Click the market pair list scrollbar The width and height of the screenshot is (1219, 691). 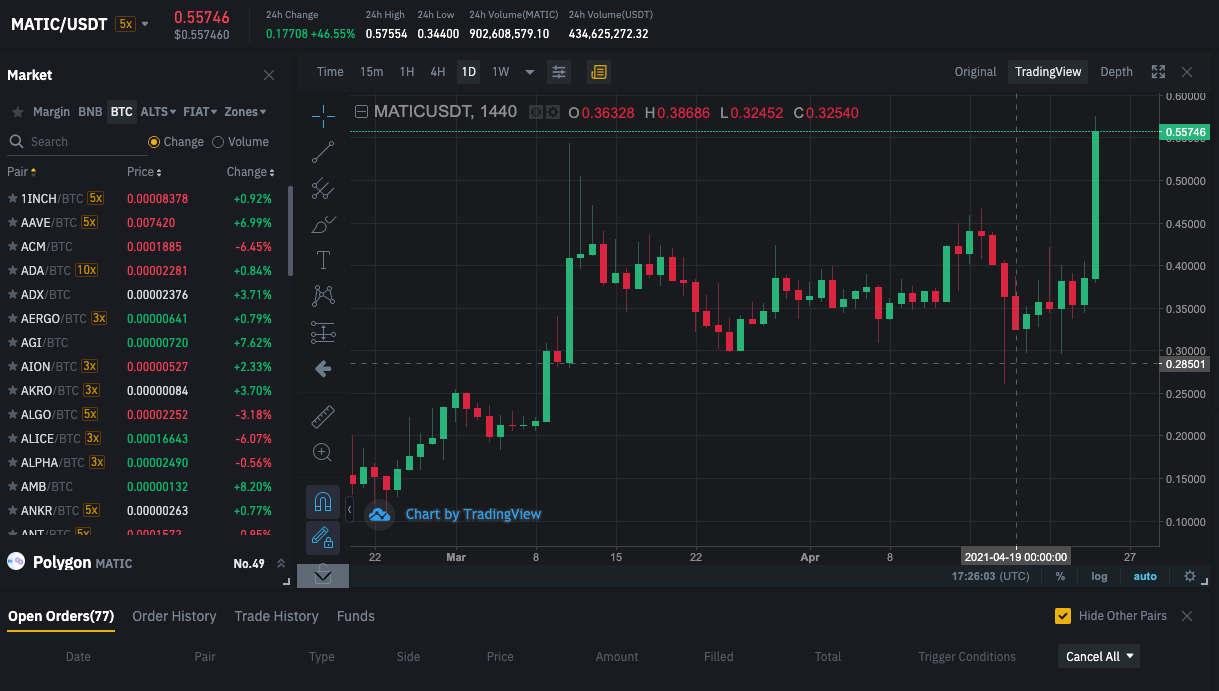point(291,230)
